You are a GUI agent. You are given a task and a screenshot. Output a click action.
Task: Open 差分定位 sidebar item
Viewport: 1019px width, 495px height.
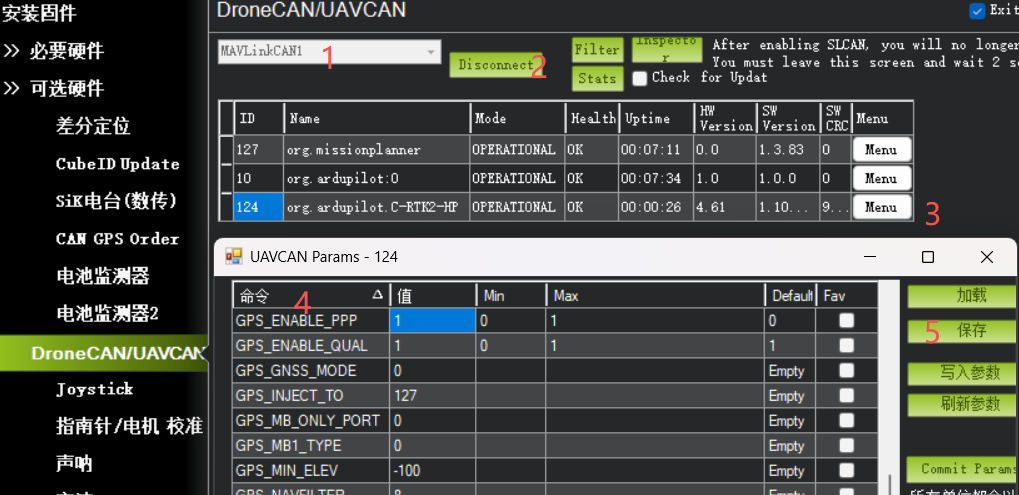(x=93, y=126)
